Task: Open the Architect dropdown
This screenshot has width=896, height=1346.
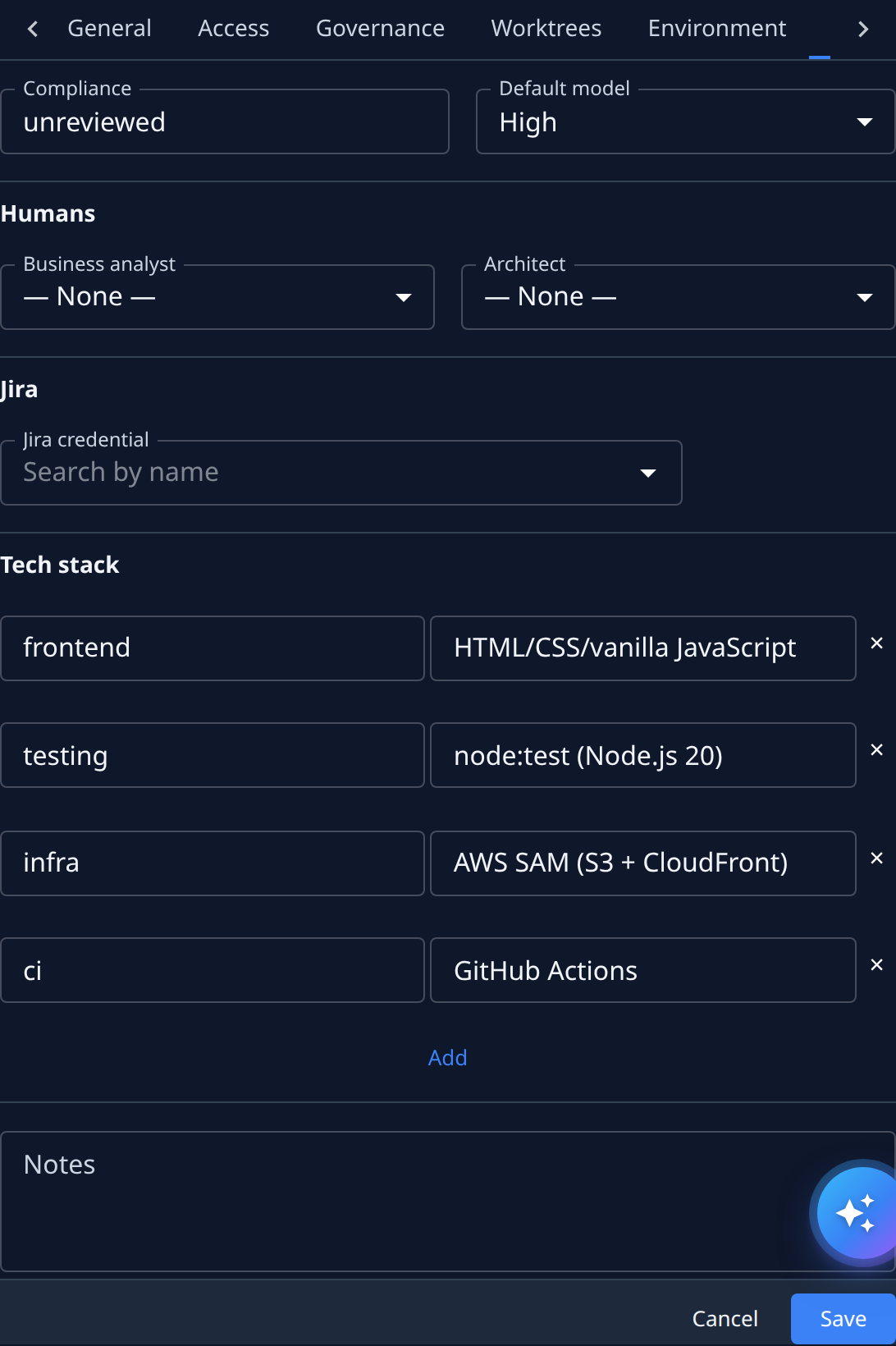Action: point(678,297)
